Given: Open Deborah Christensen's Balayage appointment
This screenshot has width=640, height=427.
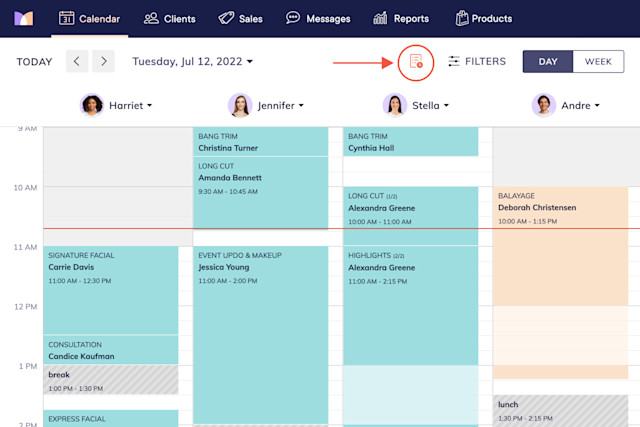Looking at the screenshot, I should (560, 282).
